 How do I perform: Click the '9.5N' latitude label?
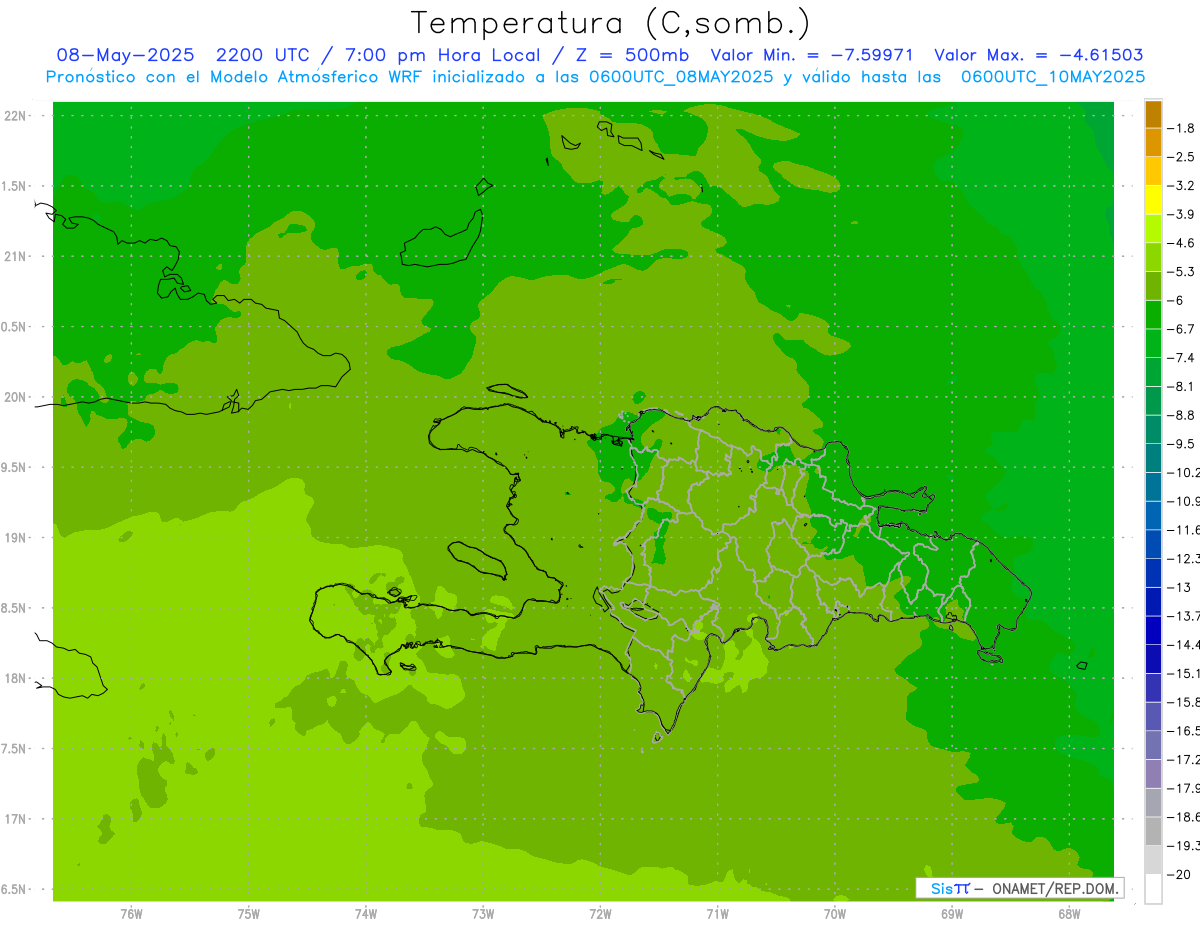(x=15, y=467)
